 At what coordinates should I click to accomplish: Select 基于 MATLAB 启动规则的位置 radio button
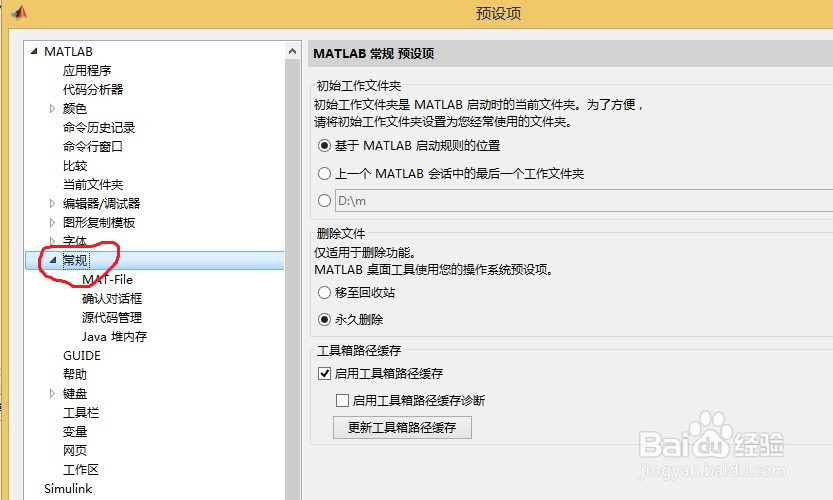324,146
